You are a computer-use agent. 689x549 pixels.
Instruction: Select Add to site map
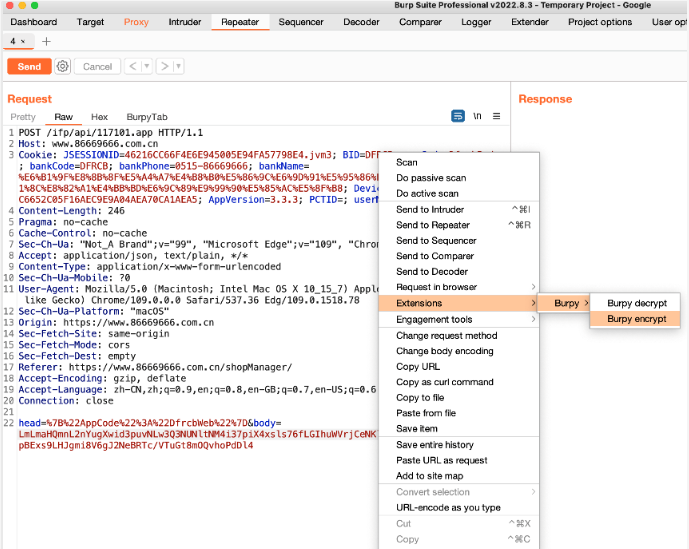pyautogui.click(x=459, y=476)
